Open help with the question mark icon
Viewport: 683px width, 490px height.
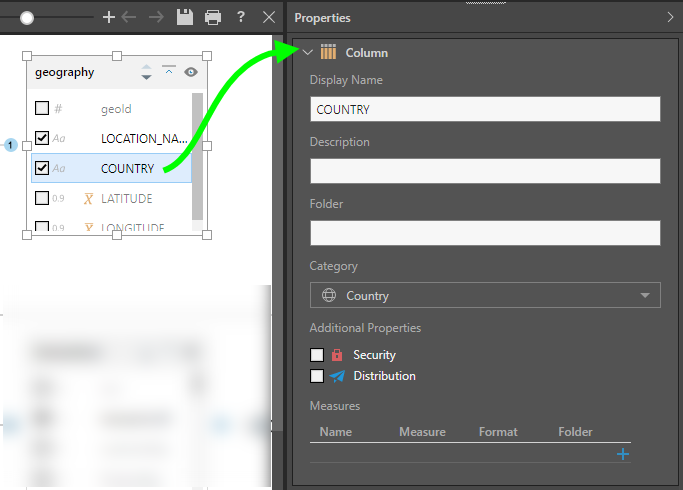(x=241, y=17)
